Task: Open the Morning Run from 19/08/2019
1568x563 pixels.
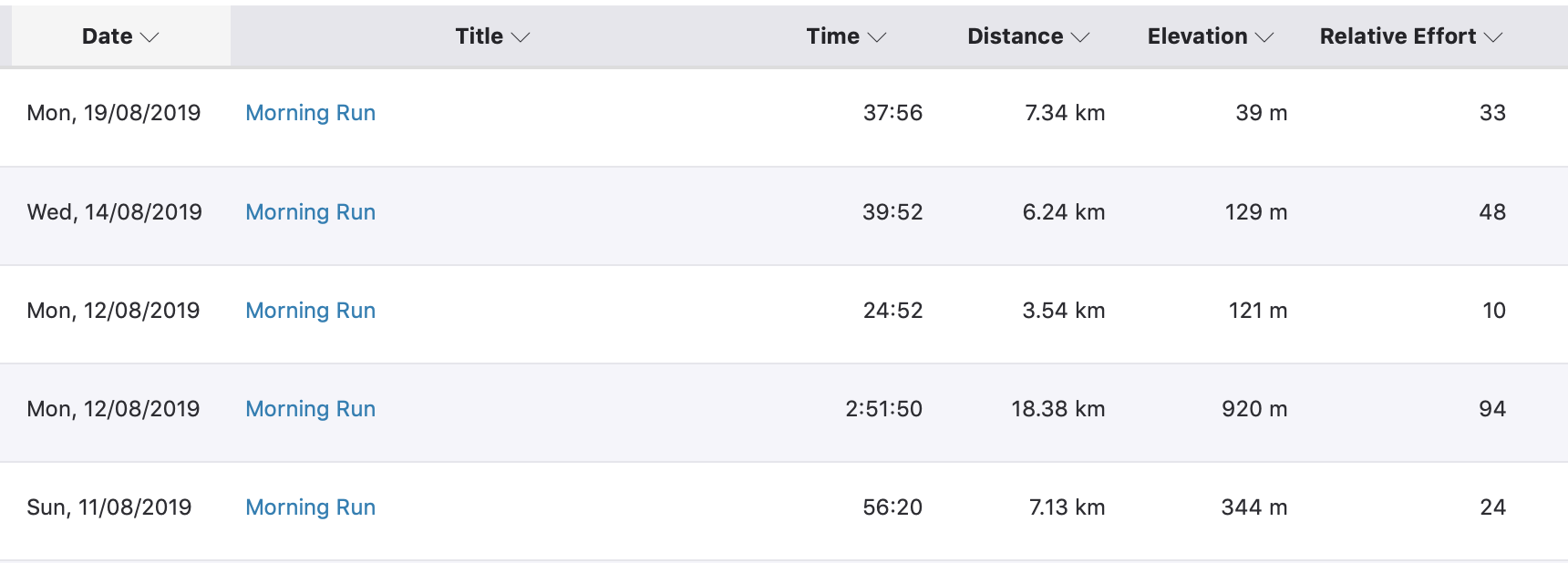Action: point(310,113)
